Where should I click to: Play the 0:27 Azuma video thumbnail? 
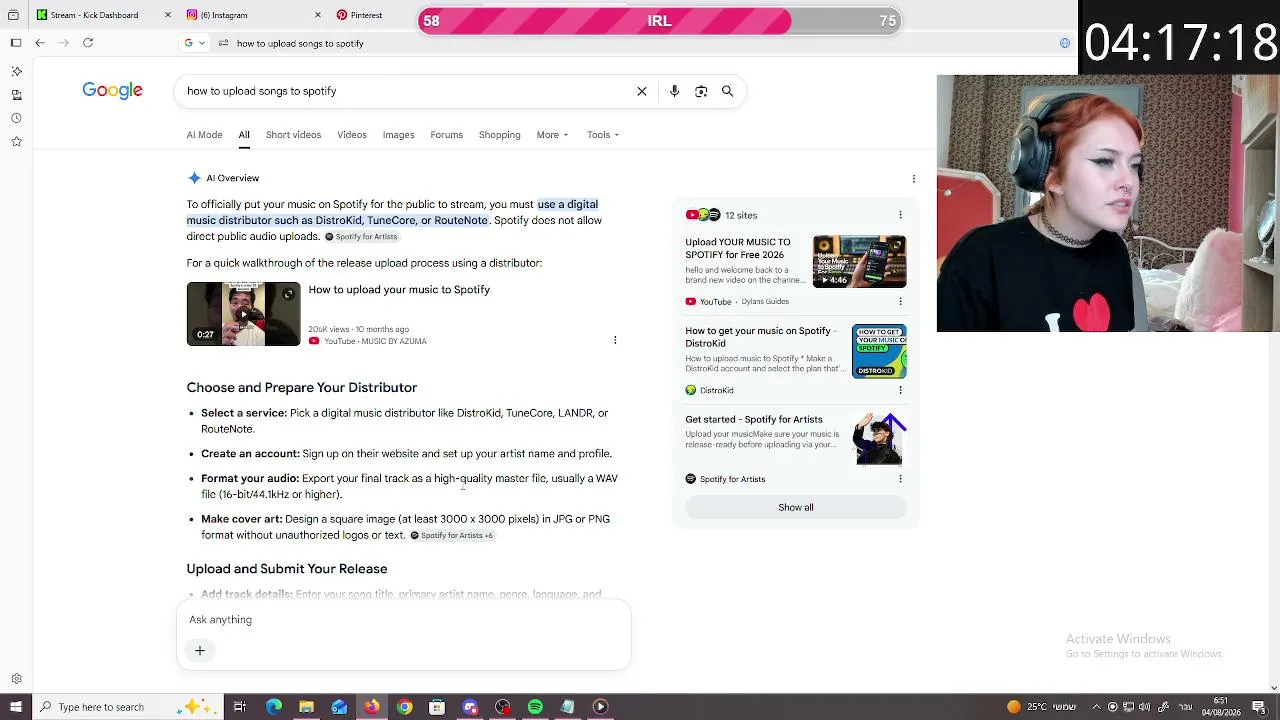click(243, 314)
